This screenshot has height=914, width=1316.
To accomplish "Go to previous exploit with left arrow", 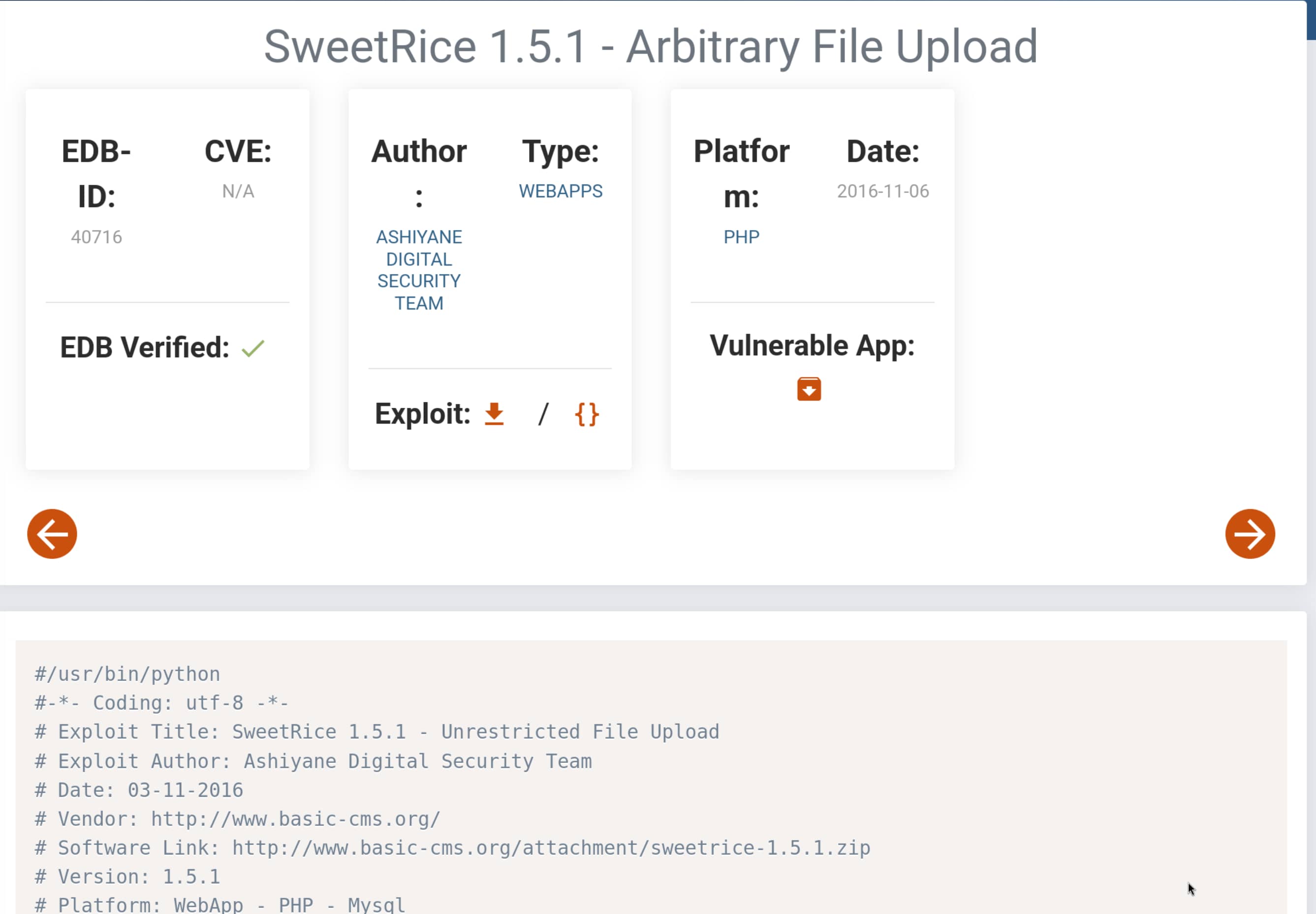I will tap(52, 534).
